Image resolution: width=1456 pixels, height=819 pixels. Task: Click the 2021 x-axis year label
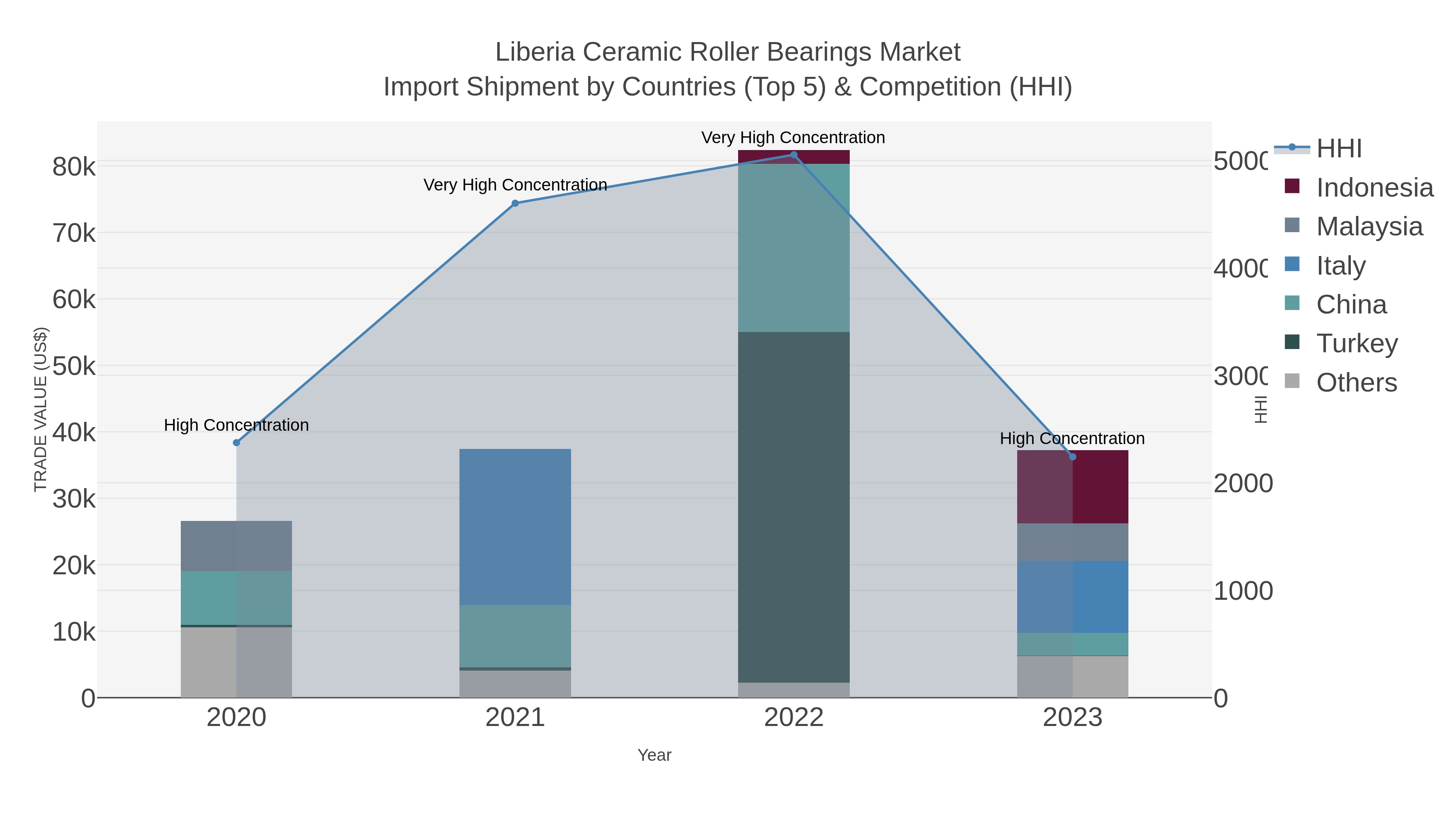[x=515, y=717]
